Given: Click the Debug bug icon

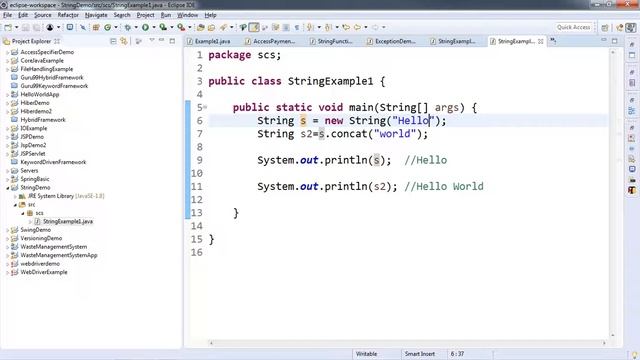Looking at the screenshot, I should pyautogui.click(x=128, y=27).
